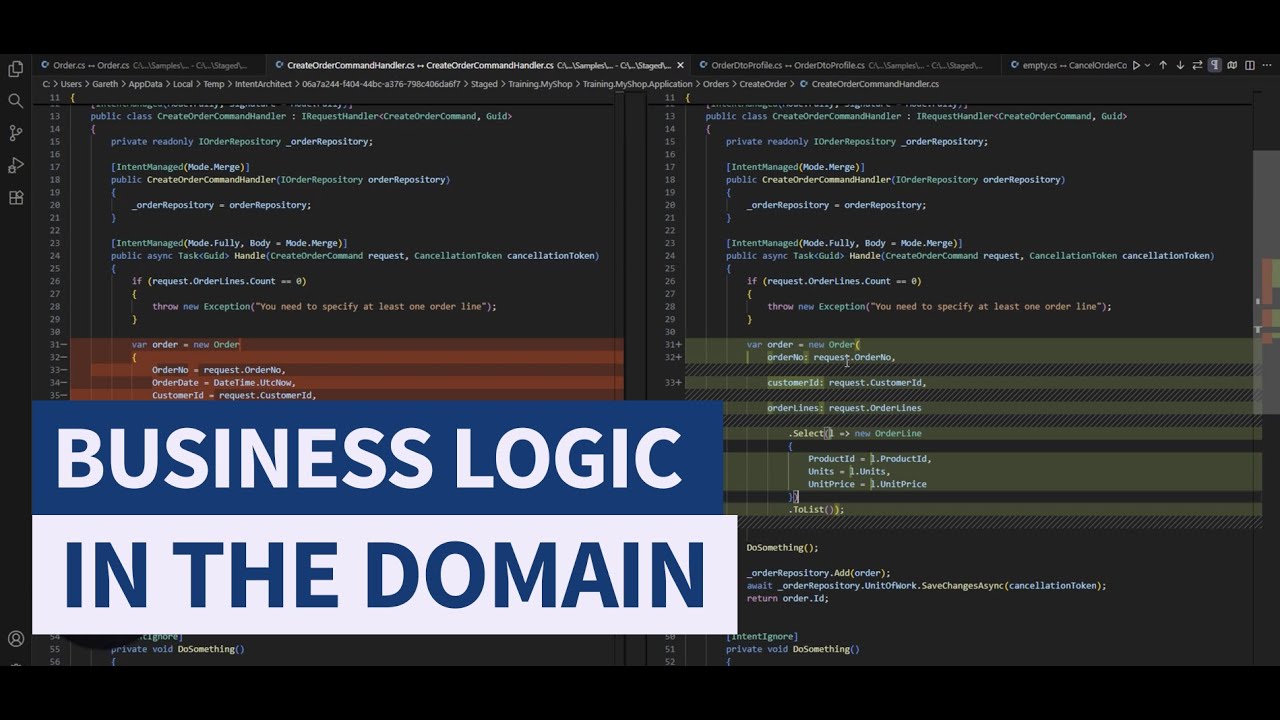Click '.ToList());' in right pane

(x=816, y=509)
